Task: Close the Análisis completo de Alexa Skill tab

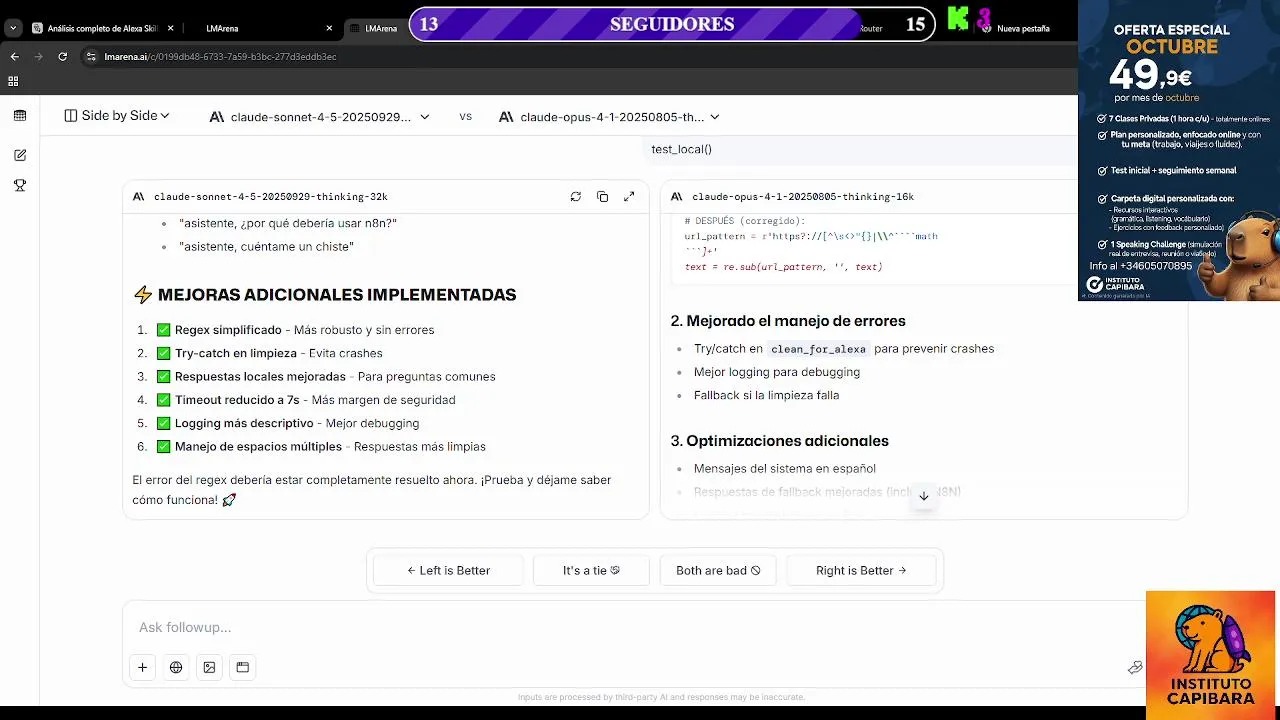Action: (x=171, y=28)
